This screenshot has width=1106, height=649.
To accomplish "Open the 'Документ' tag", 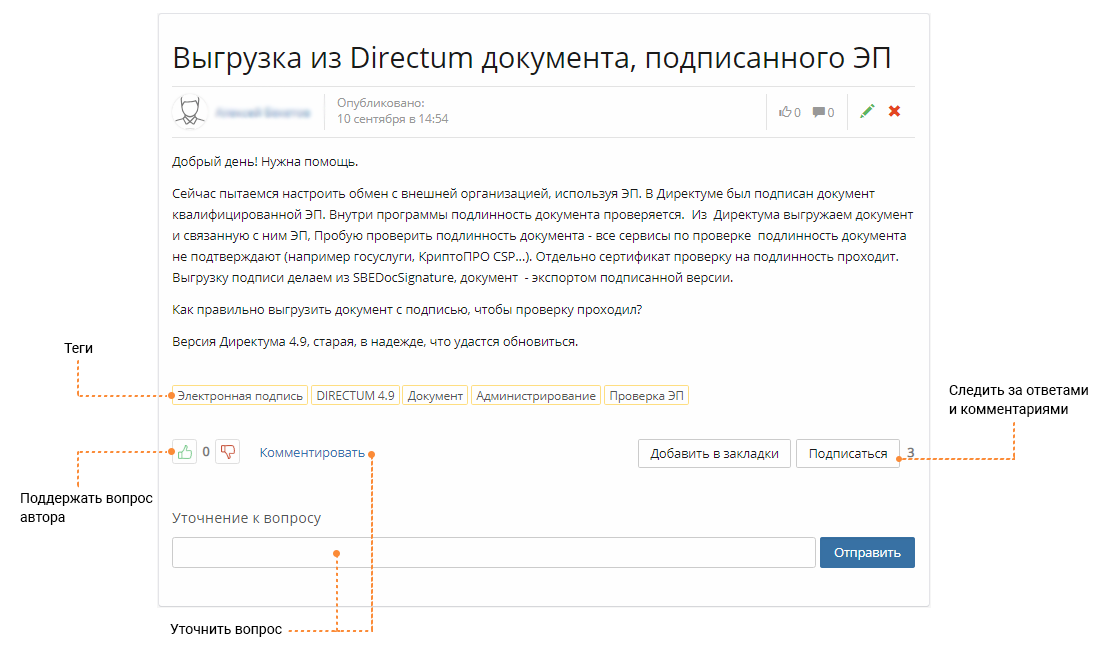I will click(x=435, y=396).
